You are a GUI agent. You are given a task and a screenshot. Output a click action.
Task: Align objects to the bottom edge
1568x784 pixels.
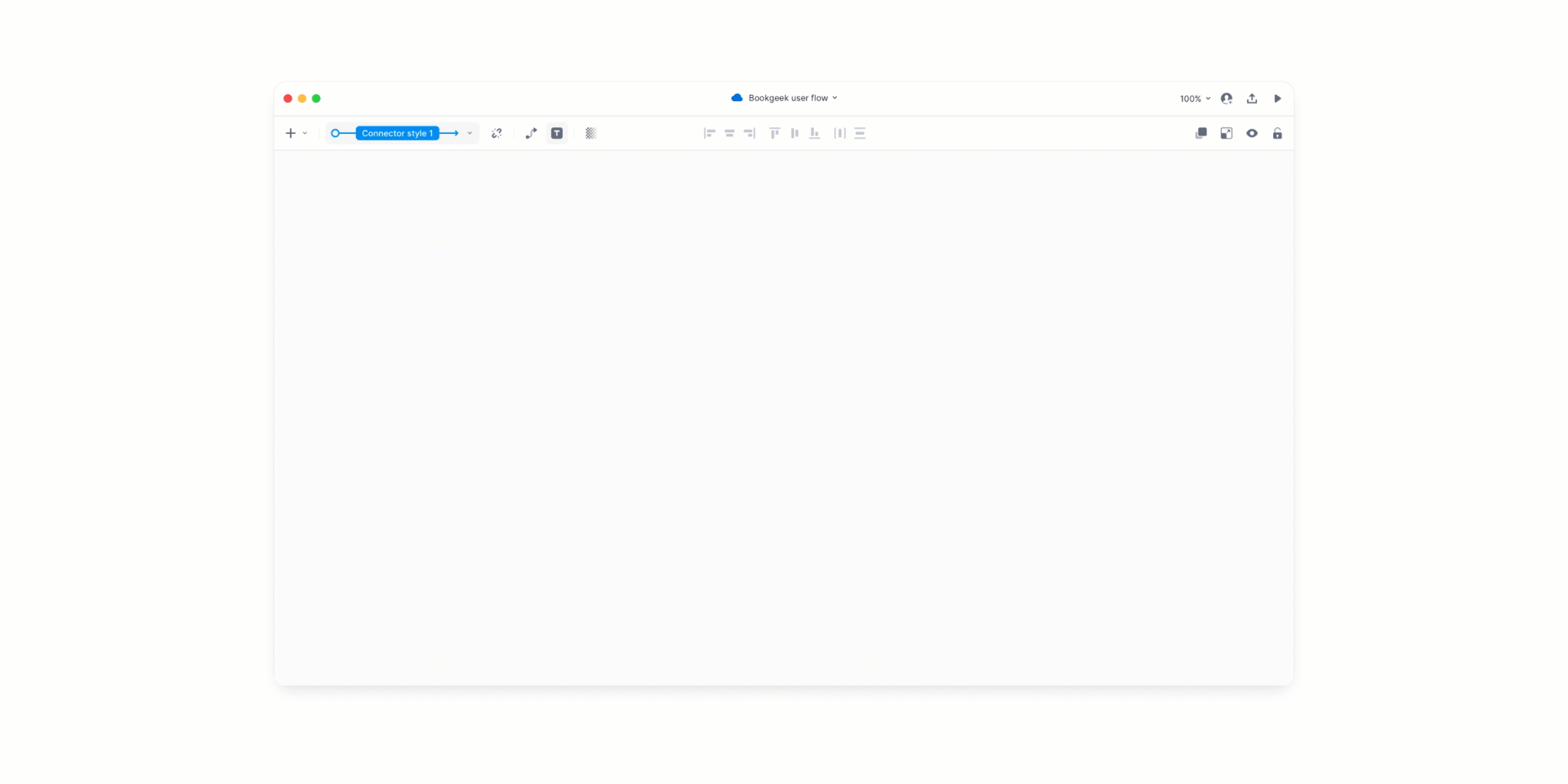[814, 133]
